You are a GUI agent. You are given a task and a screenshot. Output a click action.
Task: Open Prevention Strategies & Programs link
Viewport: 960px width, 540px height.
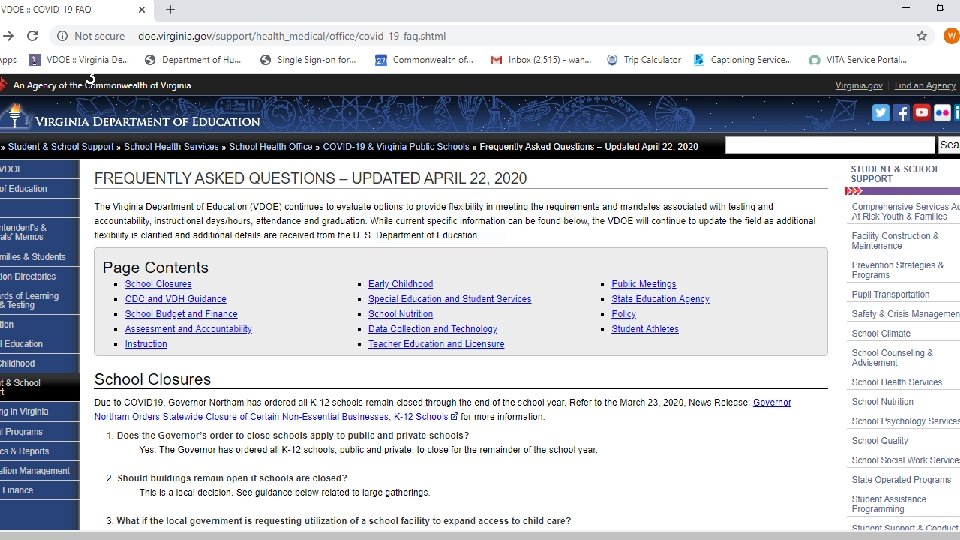897,270
